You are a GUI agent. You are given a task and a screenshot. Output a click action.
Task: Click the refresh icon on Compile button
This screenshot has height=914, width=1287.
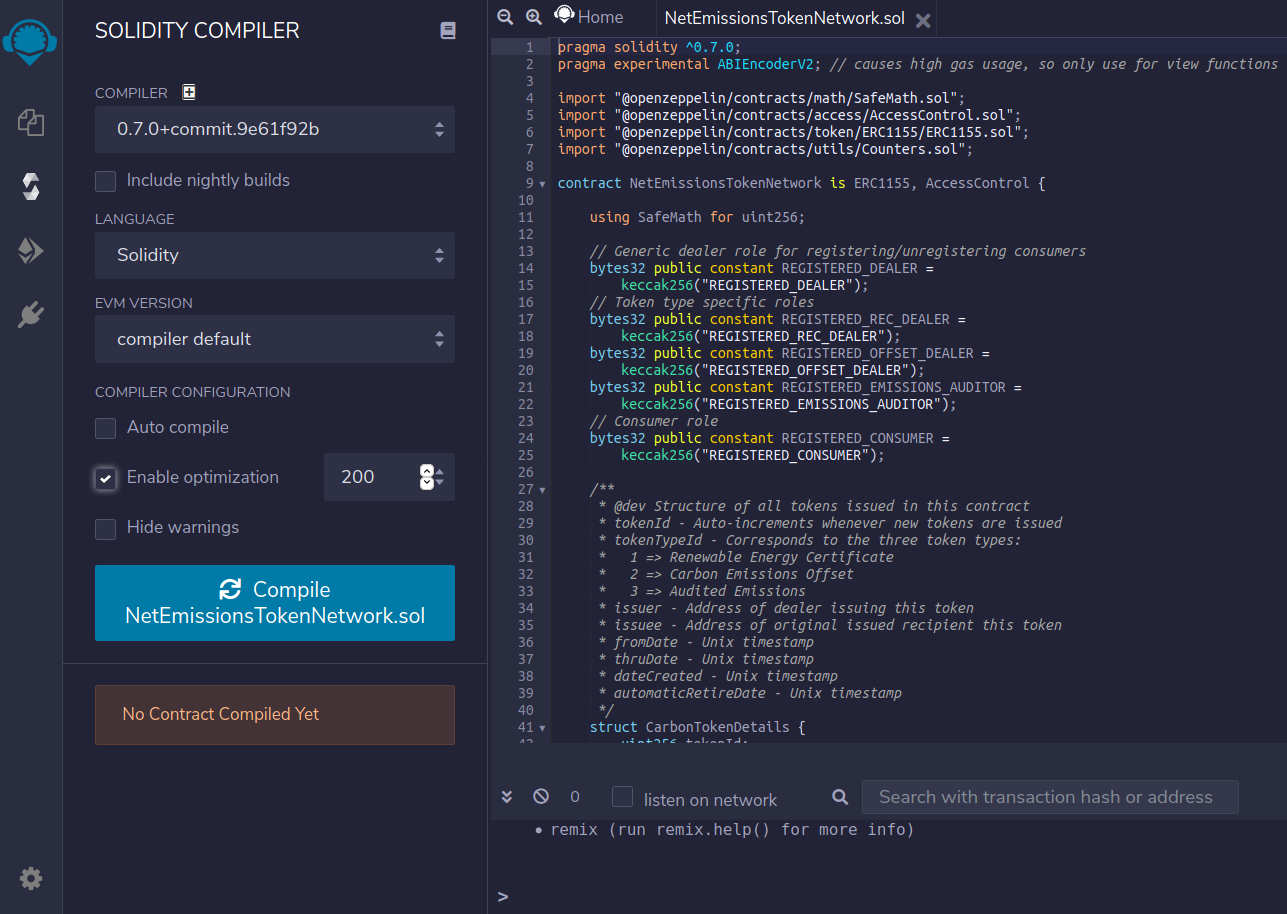pyautogui.click(x=231, y=590)
